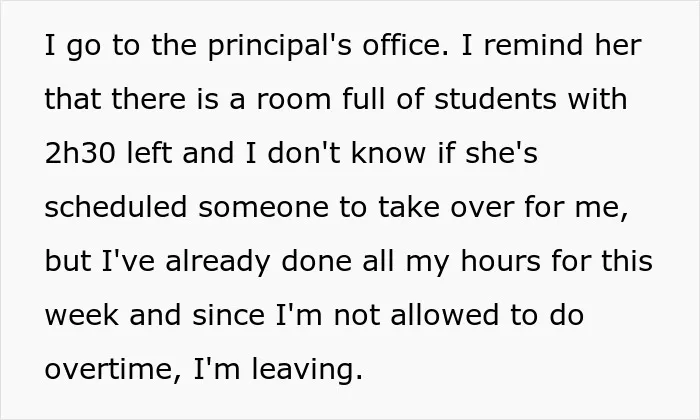
Task: Click the word "leaving." ending the paragraph
Action: pyautogui.click(x=307, y=371)
